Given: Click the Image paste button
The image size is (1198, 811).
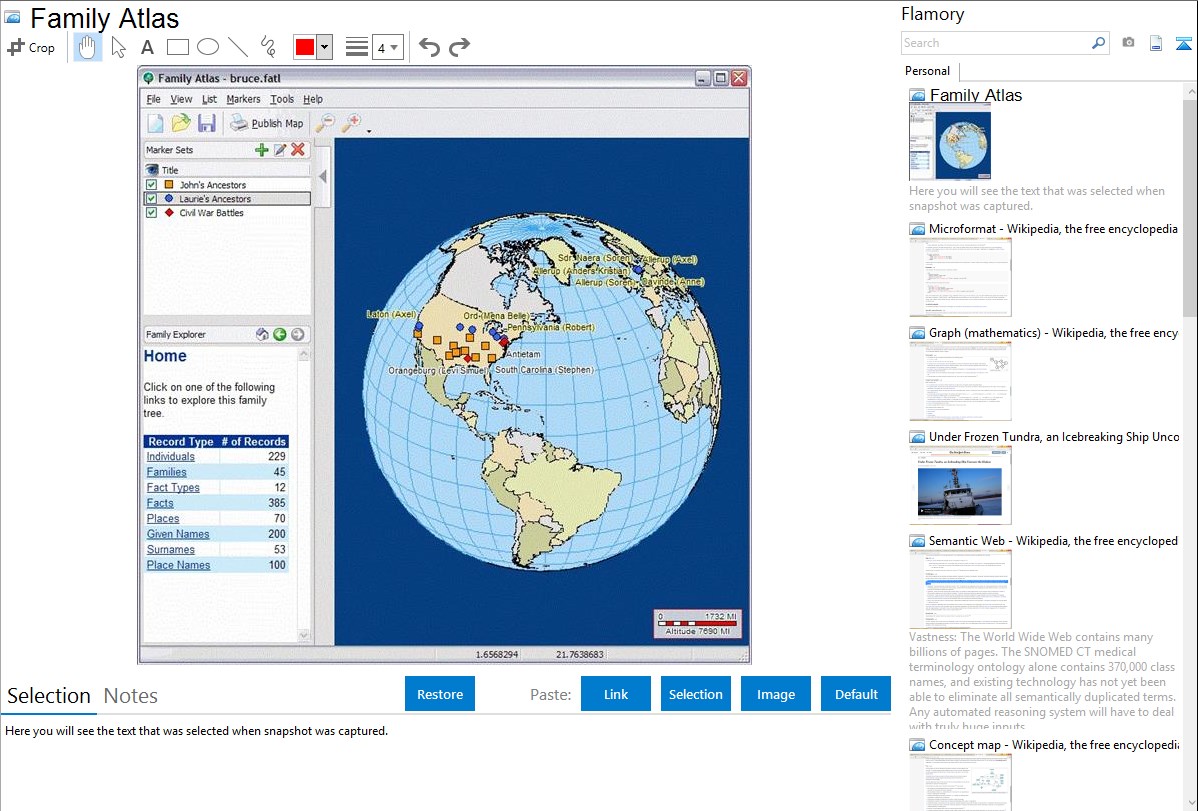Looking at the screenshot, I should pyautogui.click(x=775, y=694).
